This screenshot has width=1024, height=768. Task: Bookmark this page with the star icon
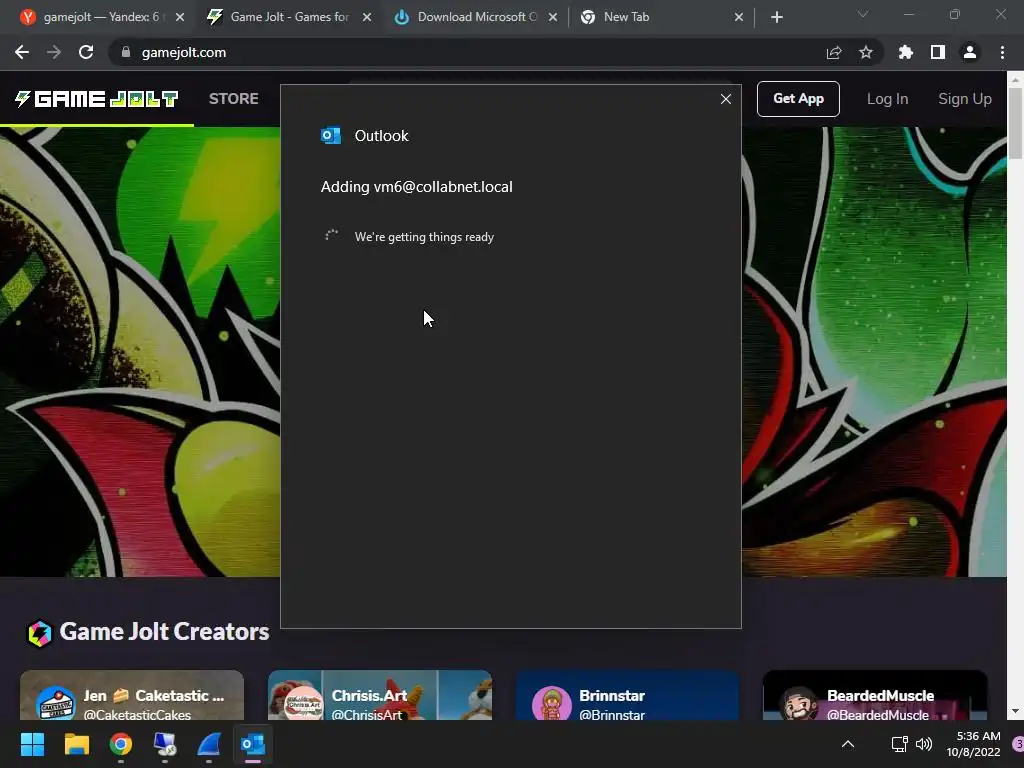(x=866, y=52)
